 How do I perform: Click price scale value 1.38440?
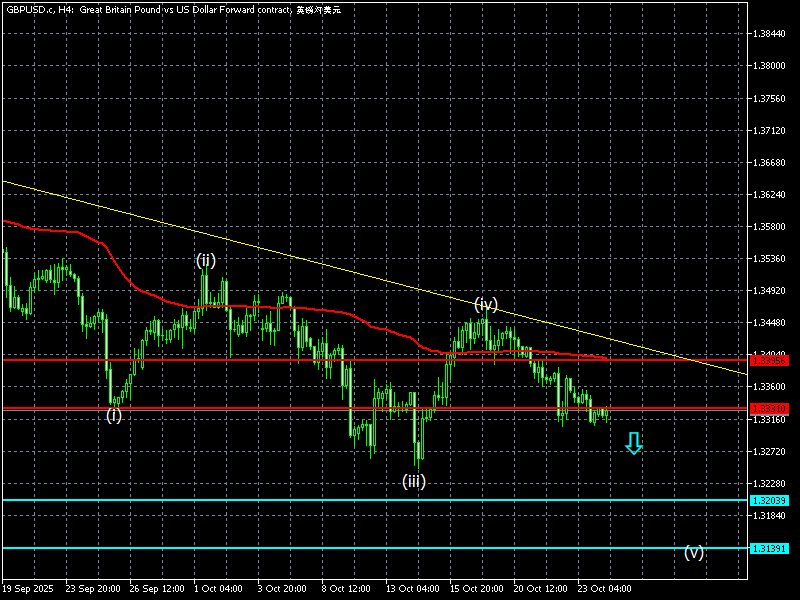(769, 34)
